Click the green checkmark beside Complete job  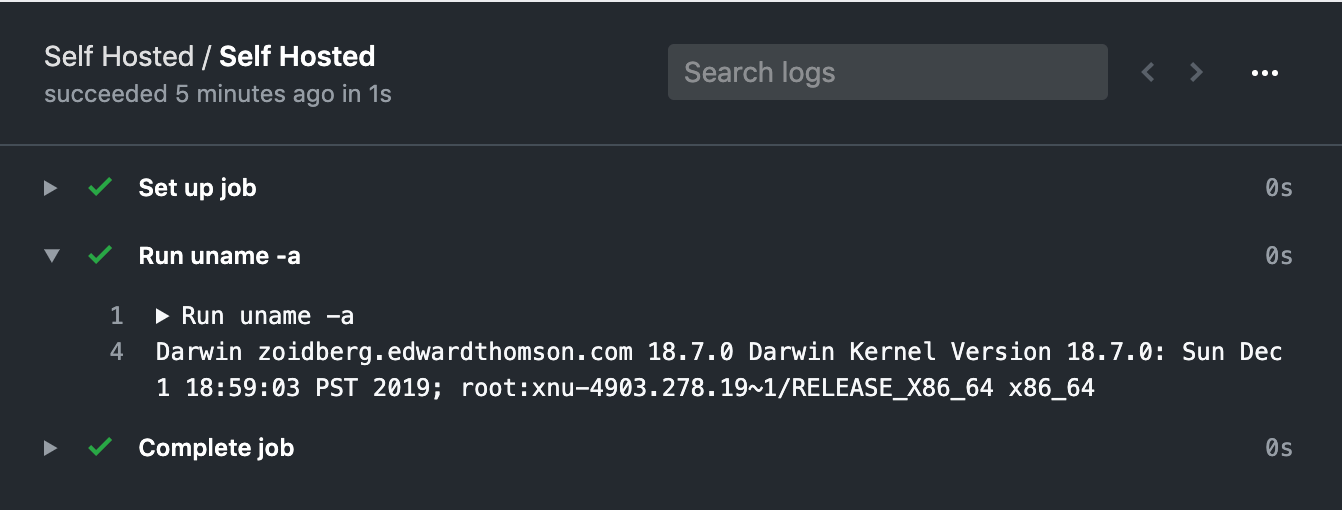pyautogui.click(x=99, y=447)
